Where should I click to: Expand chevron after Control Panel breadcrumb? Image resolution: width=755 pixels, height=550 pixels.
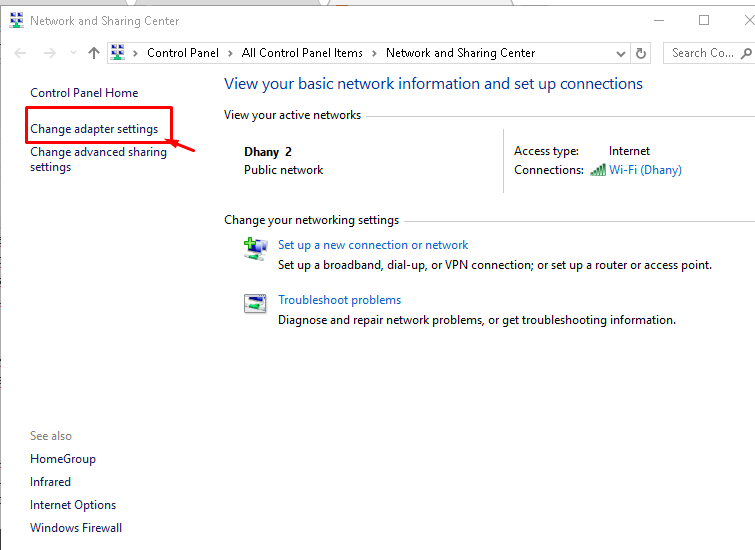point(228,53)
